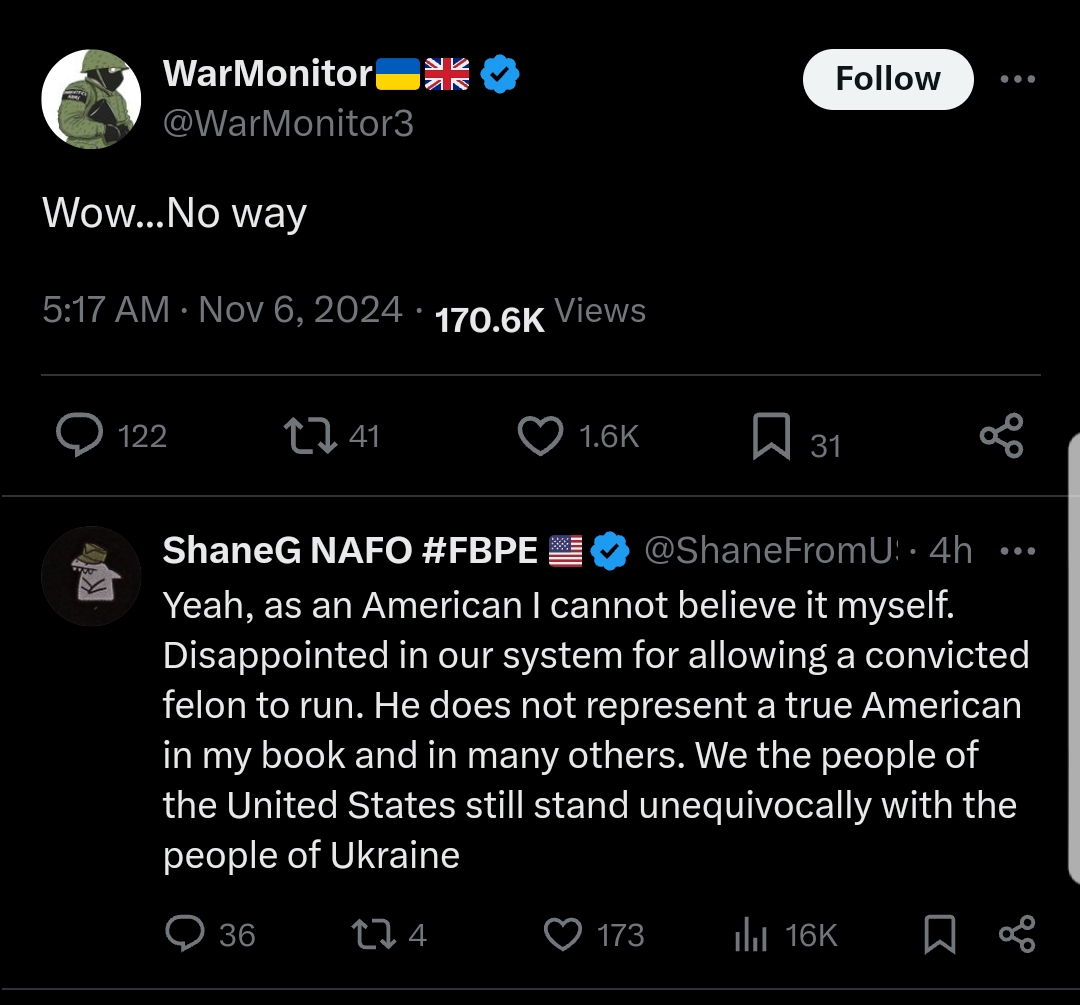
Task: Bookmark ShaneG's reply
Action: [x=939, y=934]
